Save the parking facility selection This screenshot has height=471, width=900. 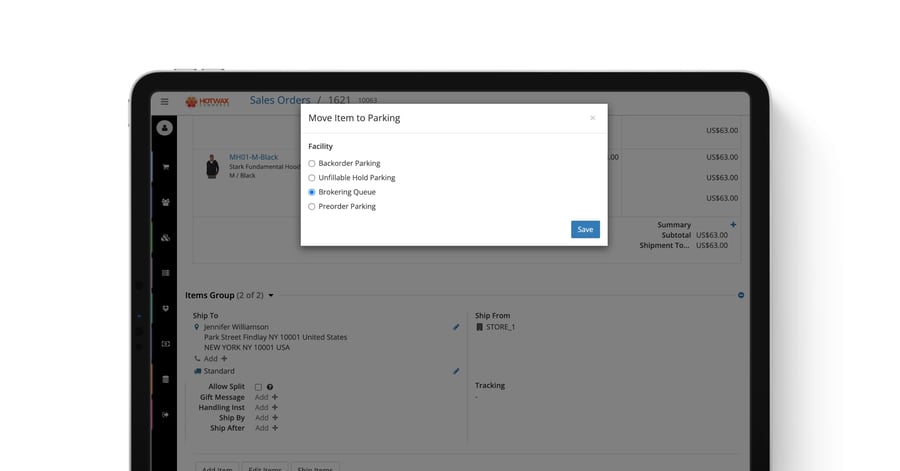pyautogui.click(x=585, y=229)
